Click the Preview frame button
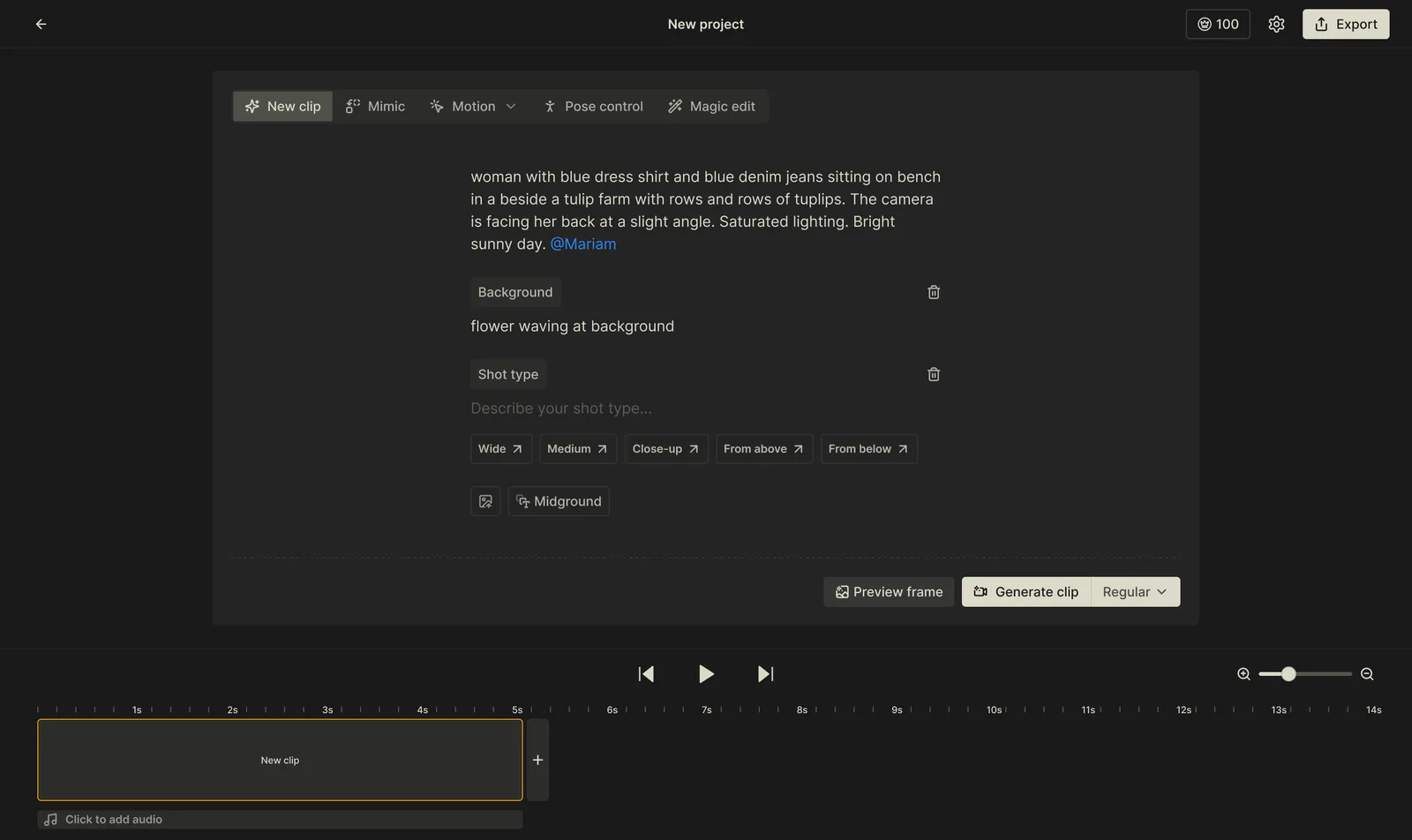Image resolution: width=1412 pixels, height=840 pixels. point(889,592)
